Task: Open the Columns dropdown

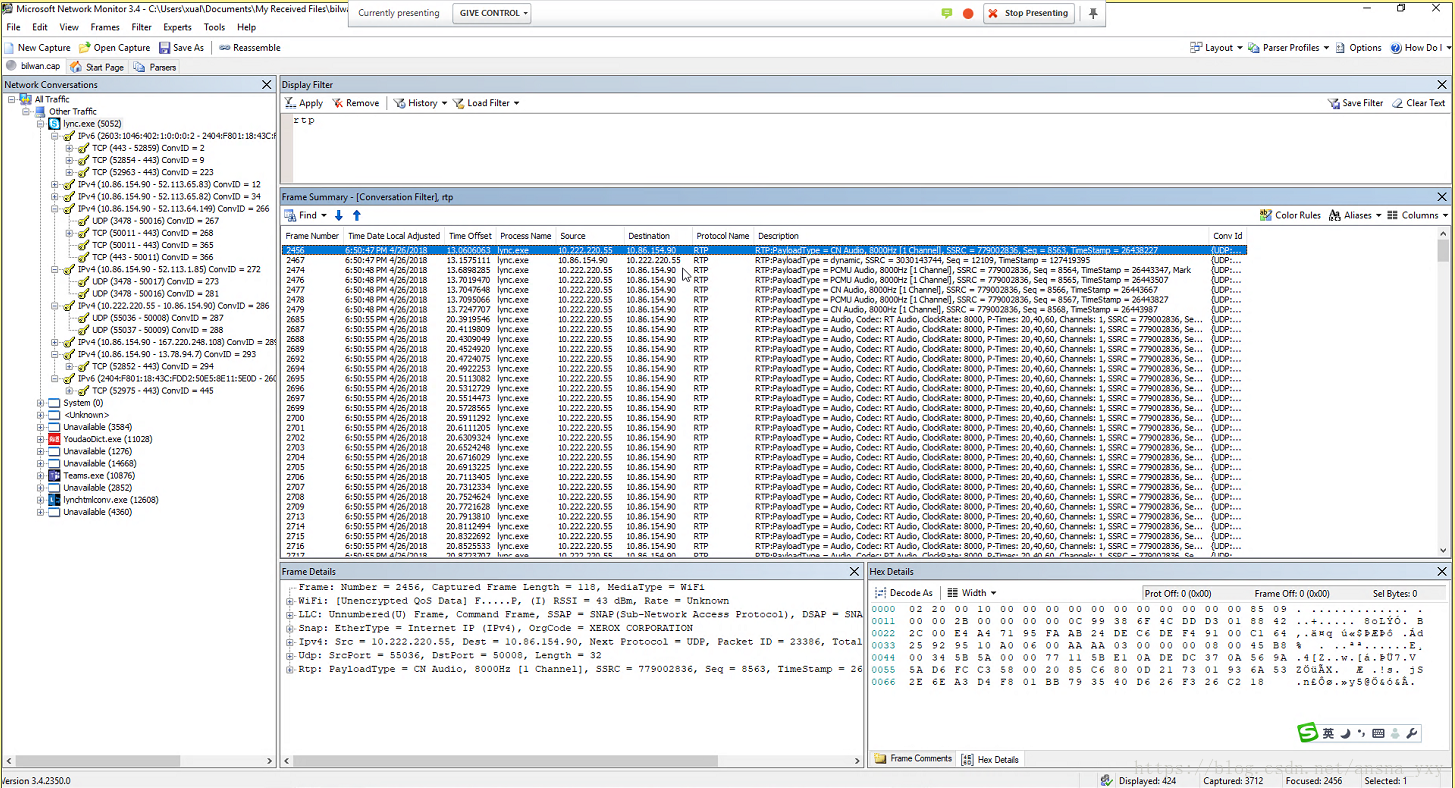Action: tap(1417, 215)
